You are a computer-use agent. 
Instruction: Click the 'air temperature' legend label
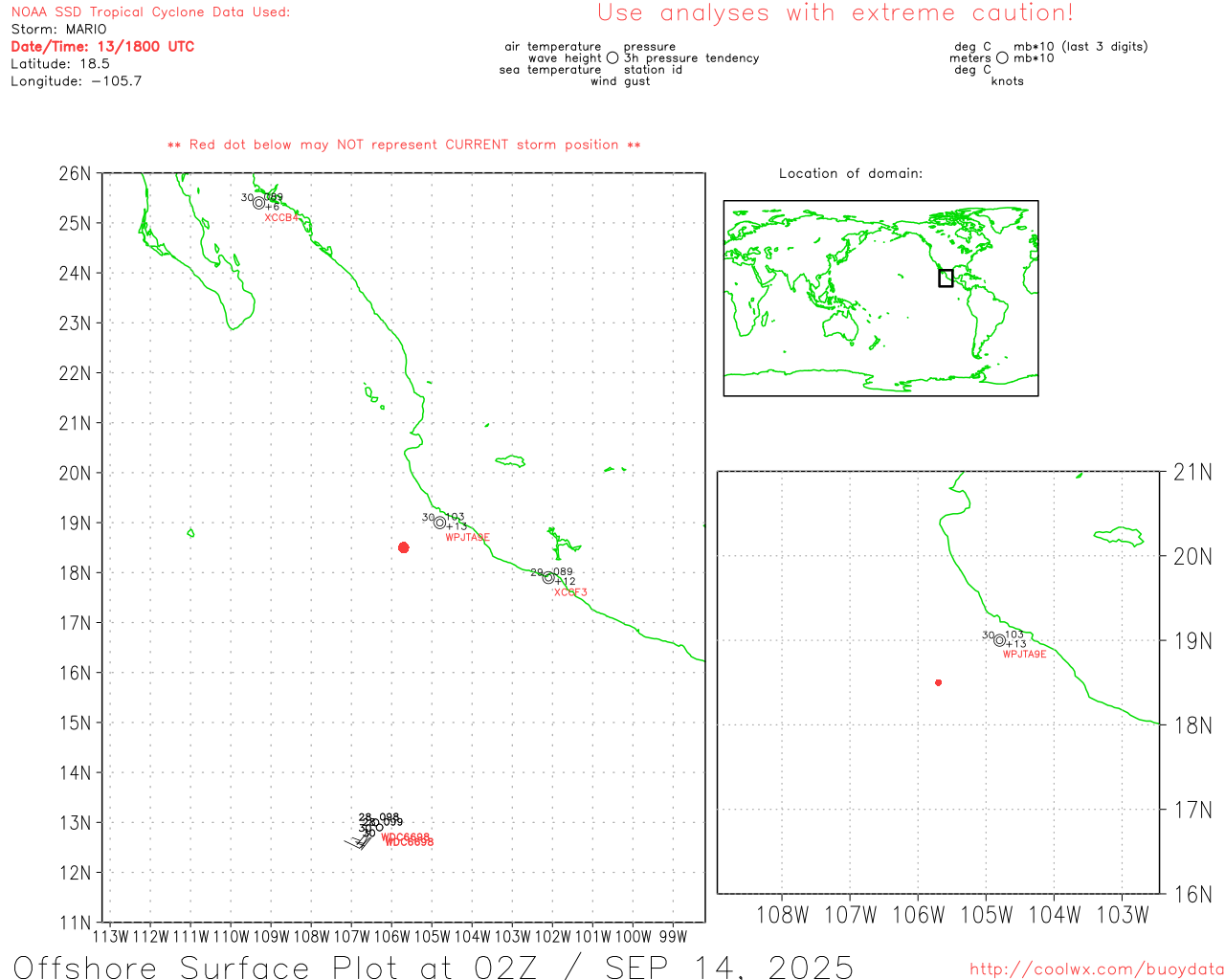point(553,47)
